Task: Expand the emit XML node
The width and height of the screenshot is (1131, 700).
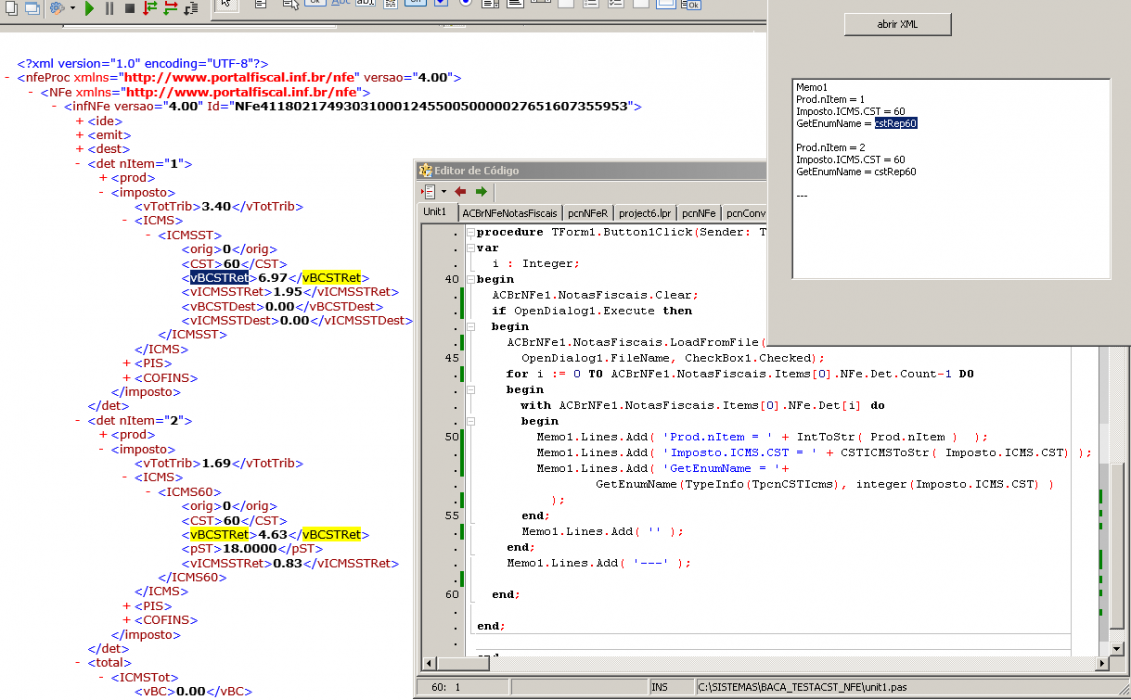Action: tap(79, 135)
